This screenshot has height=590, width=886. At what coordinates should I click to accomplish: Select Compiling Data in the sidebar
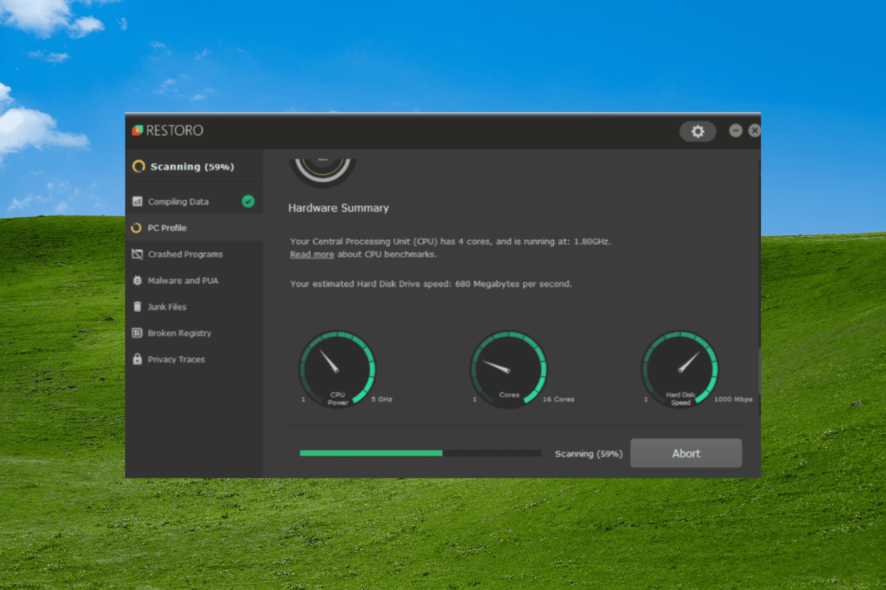pyautogui.click(x=194, y=201)
